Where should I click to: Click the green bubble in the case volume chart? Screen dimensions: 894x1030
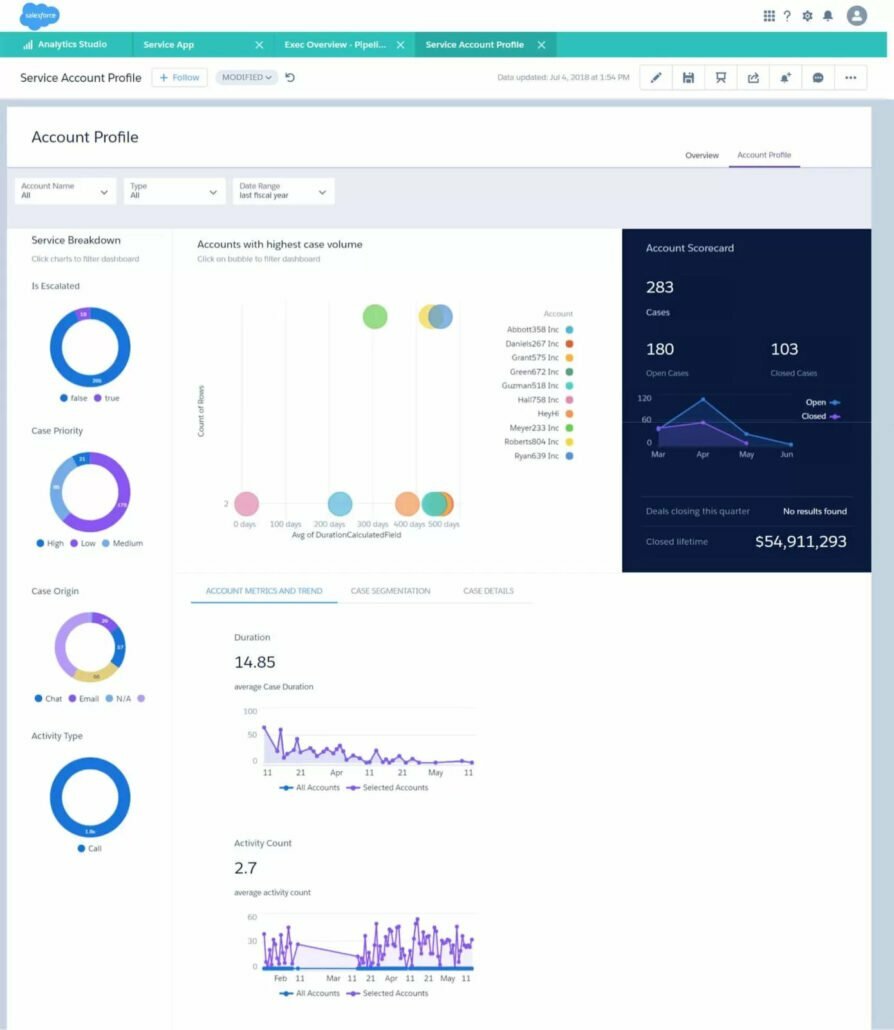(375, 317)
